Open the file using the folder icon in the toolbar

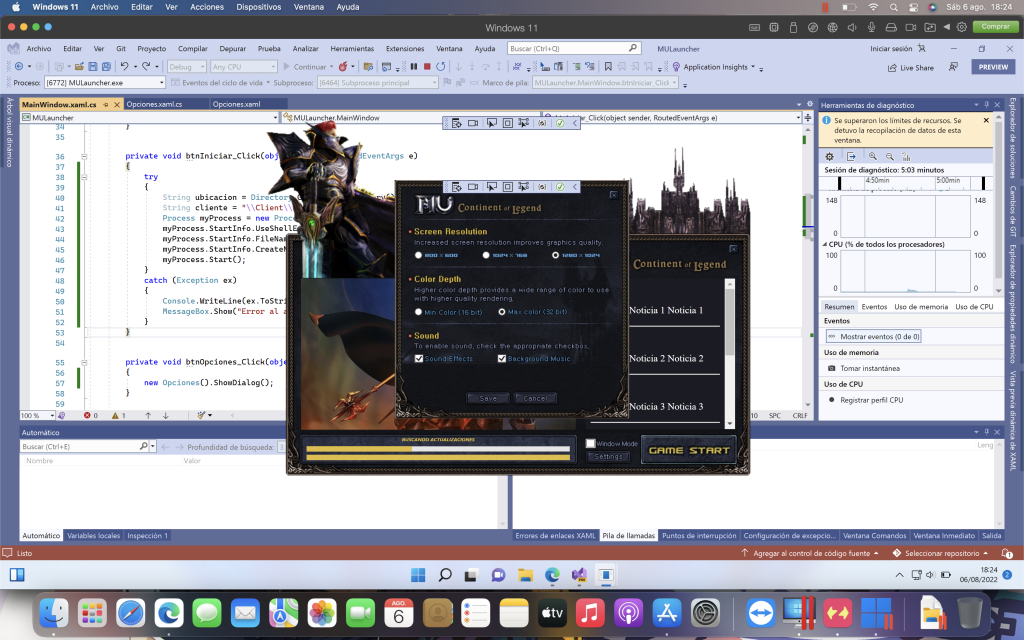coord(79,67)
